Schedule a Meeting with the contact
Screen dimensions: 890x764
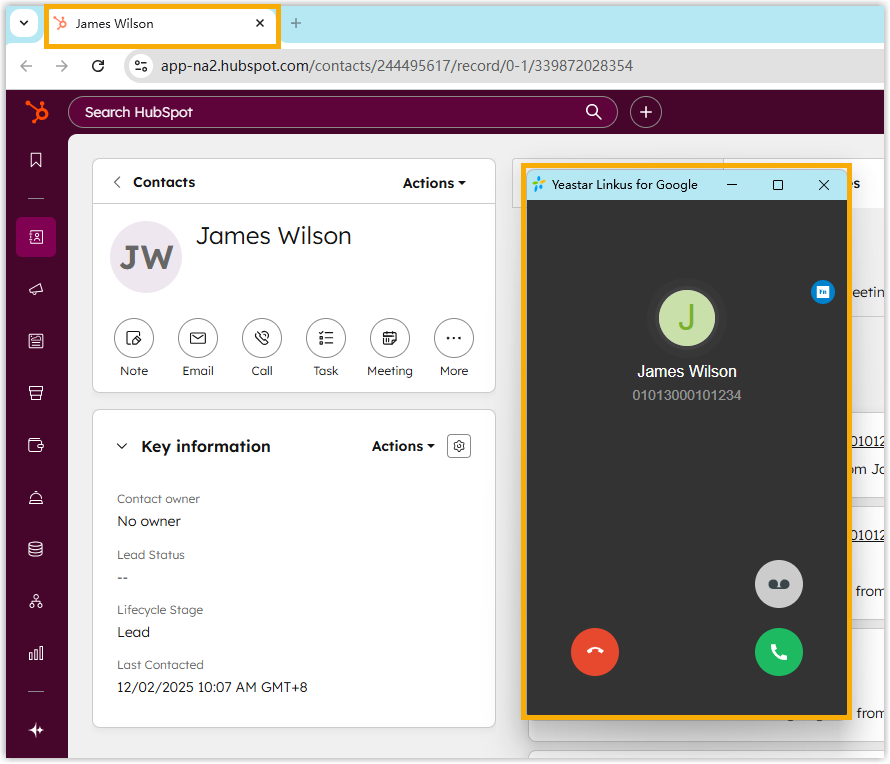pyautogui.click(x=390, y=339)
